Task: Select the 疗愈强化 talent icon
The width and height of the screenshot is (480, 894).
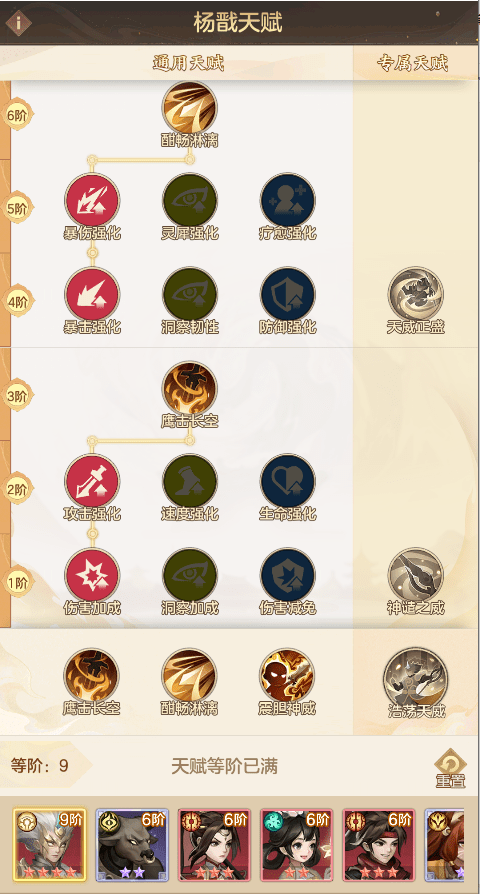Action: click(288, 201)
